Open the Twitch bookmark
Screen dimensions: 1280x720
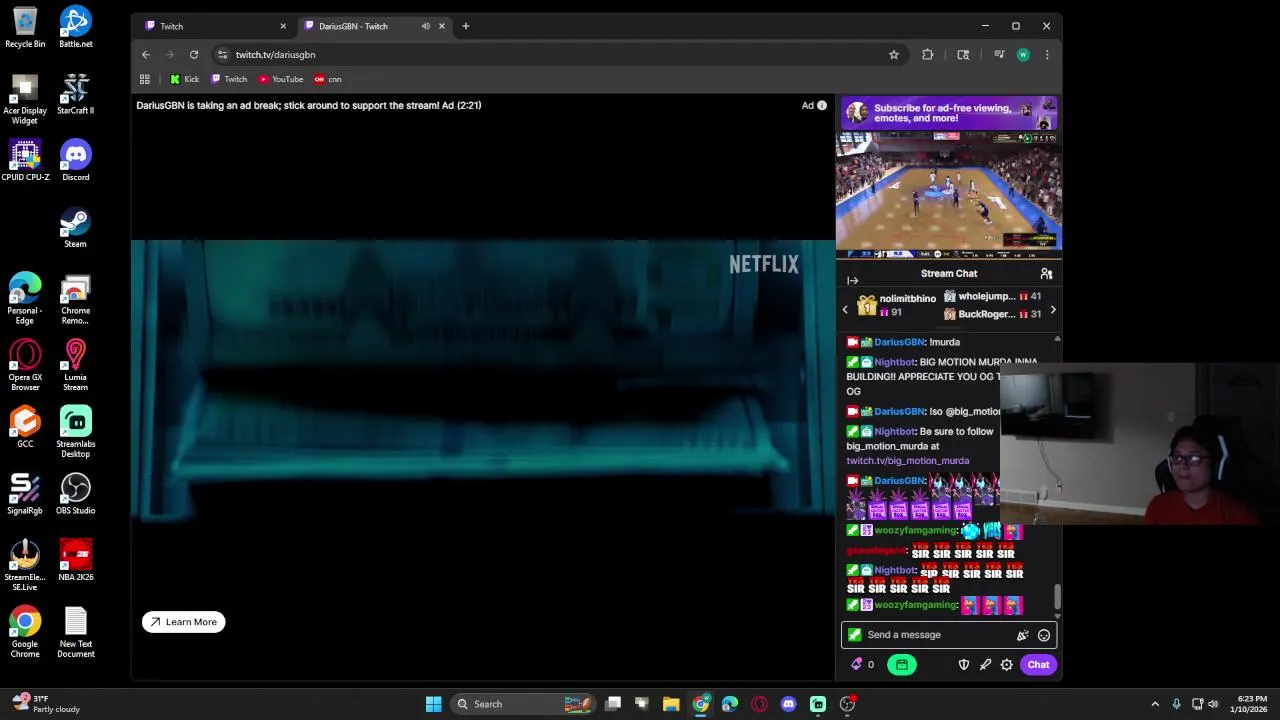coord(229,79)
